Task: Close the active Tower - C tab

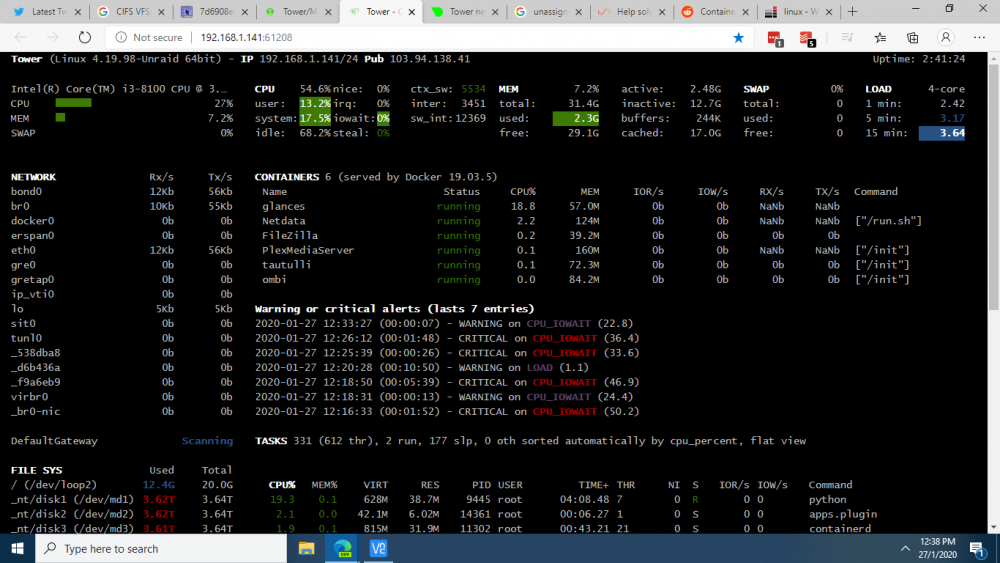Action: click(412, 11)
